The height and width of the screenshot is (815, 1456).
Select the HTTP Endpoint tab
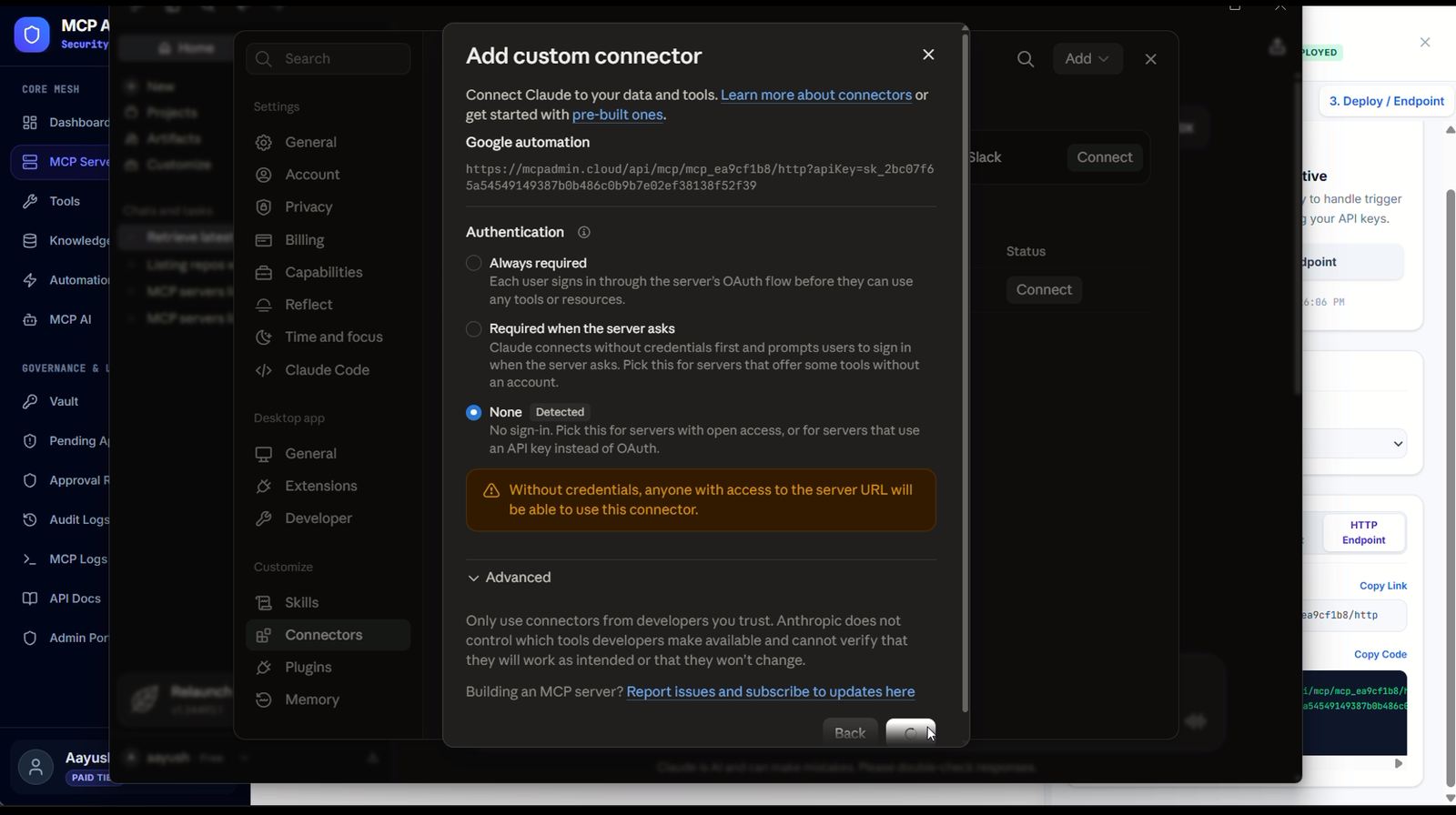1363,532
